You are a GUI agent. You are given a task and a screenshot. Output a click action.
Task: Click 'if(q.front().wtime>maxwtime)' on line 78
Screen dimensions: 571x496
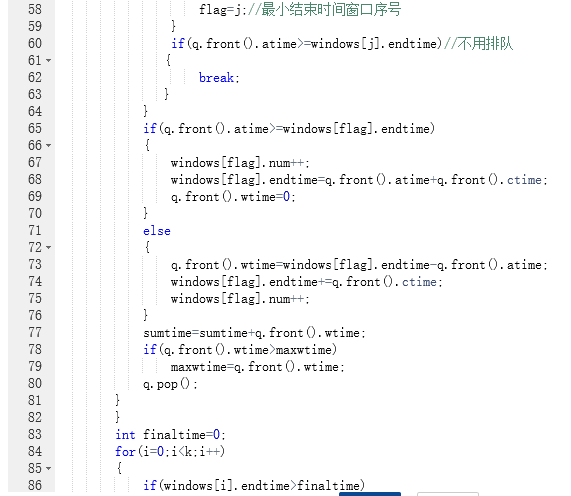(x=240, y=350)
